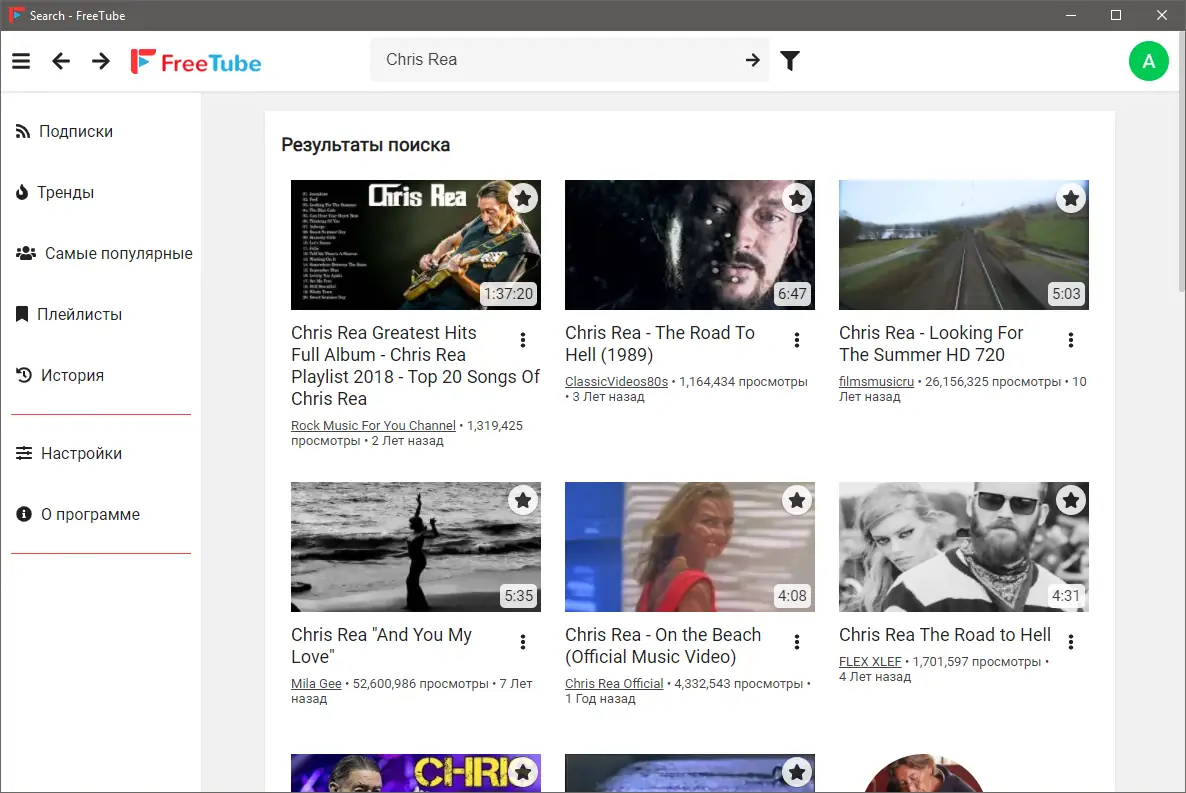Star the 'On the Beach' official video
Image resolution: width=1186 pixels, height=793 pixels.
pos(797,500)
